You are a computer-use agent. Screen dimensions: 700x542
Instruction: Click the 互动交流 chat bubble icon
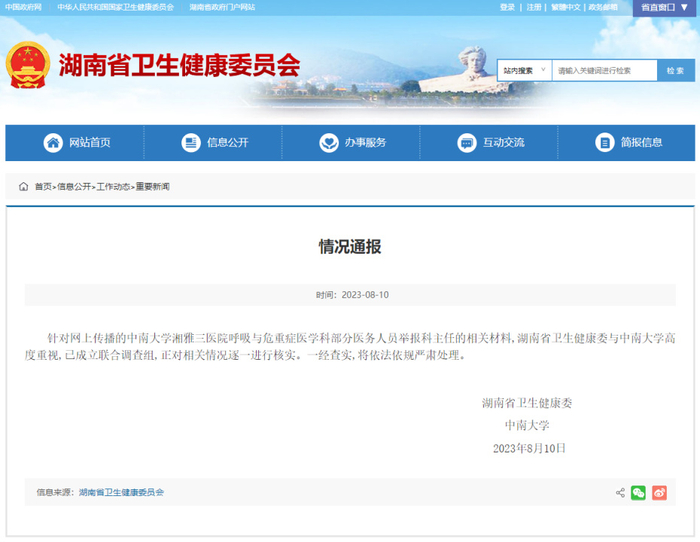[x=467, y=143]
